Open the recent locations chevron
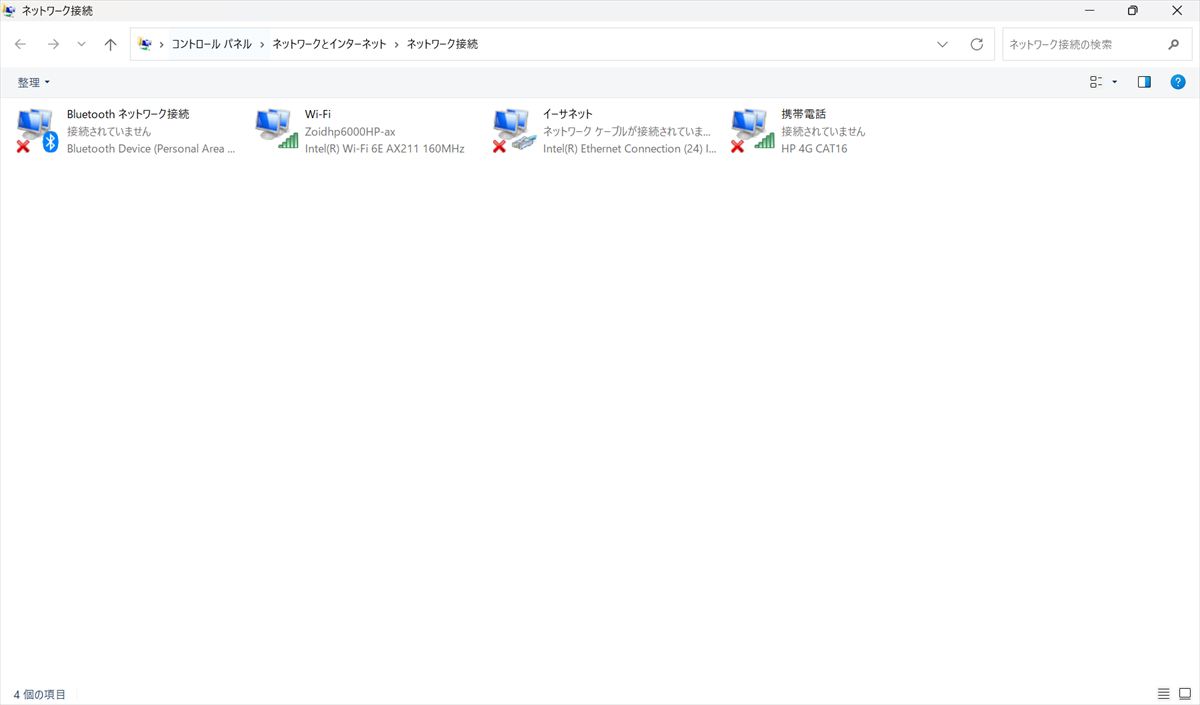The image size is (1200, 705). pos(81,44)
